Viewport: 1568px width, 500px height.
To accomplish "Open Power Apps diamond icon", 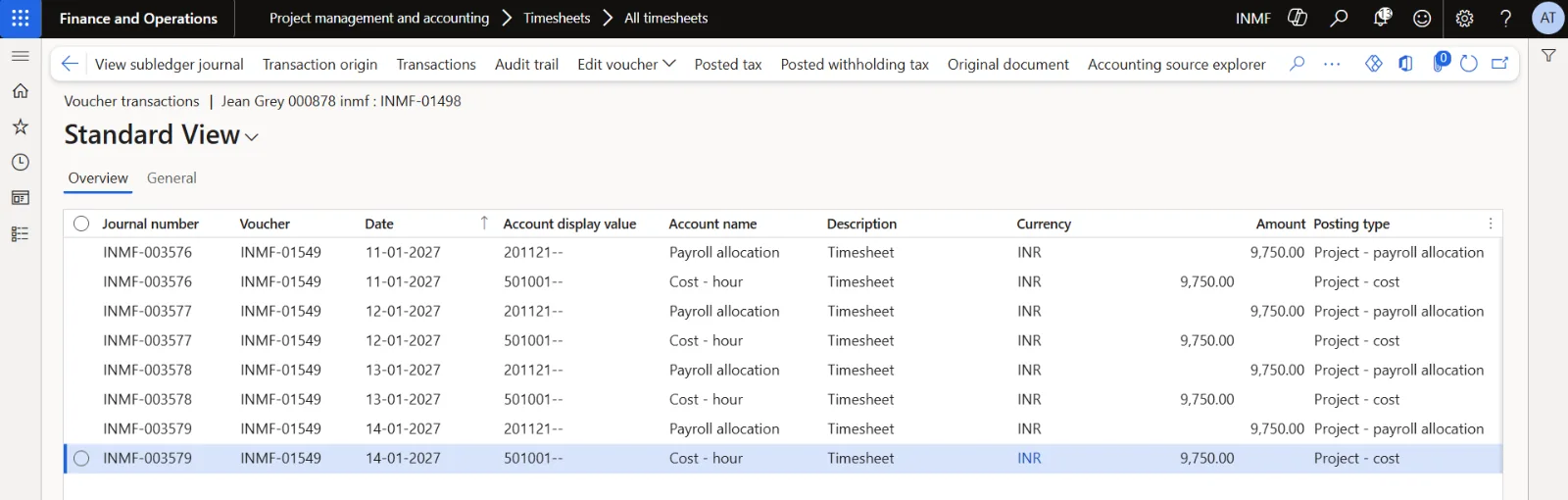I will coord(1374,64).
